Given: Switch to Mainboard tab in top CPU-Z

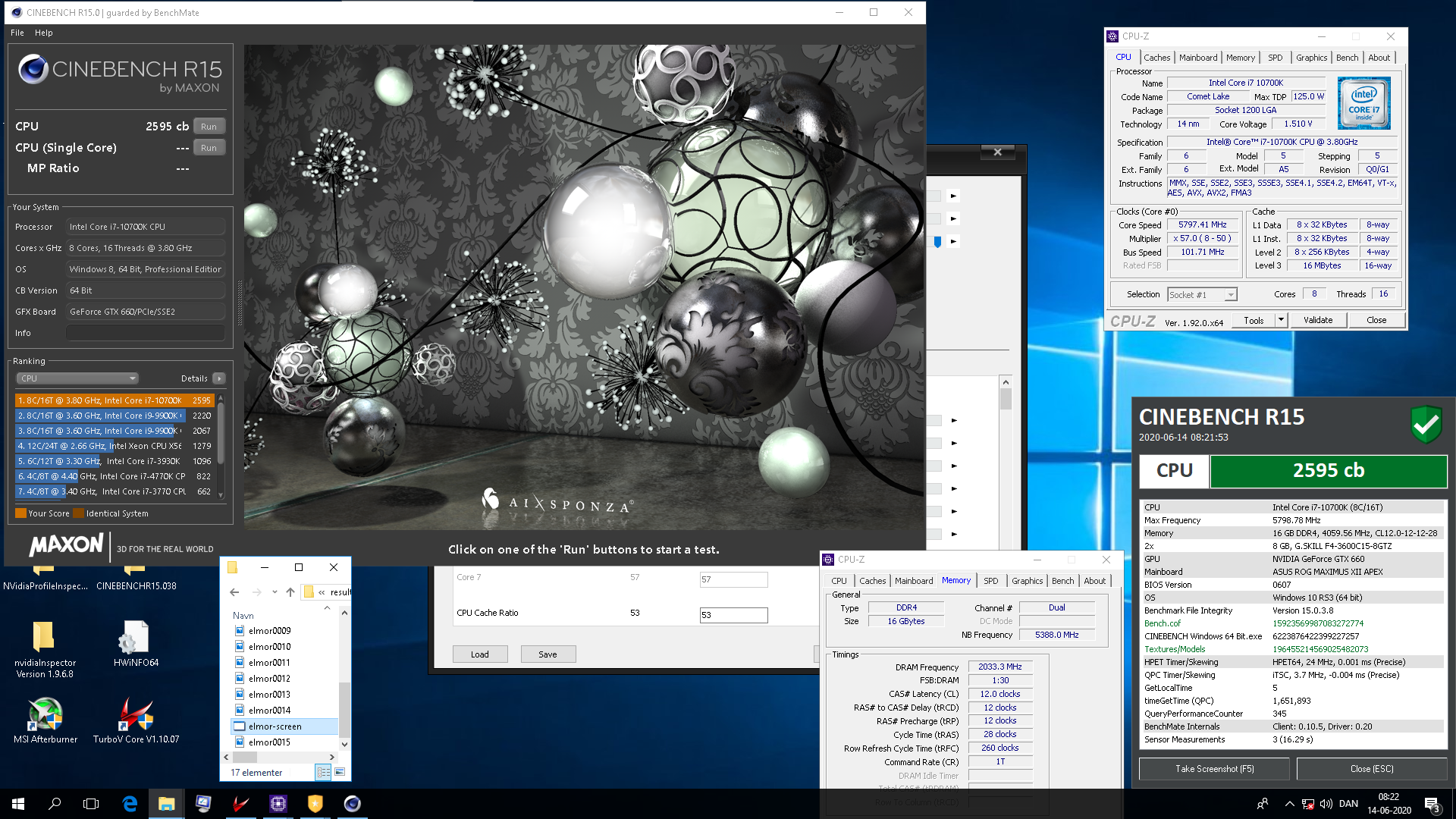Looking at the screenshot, I should (x=1198, y=58).
